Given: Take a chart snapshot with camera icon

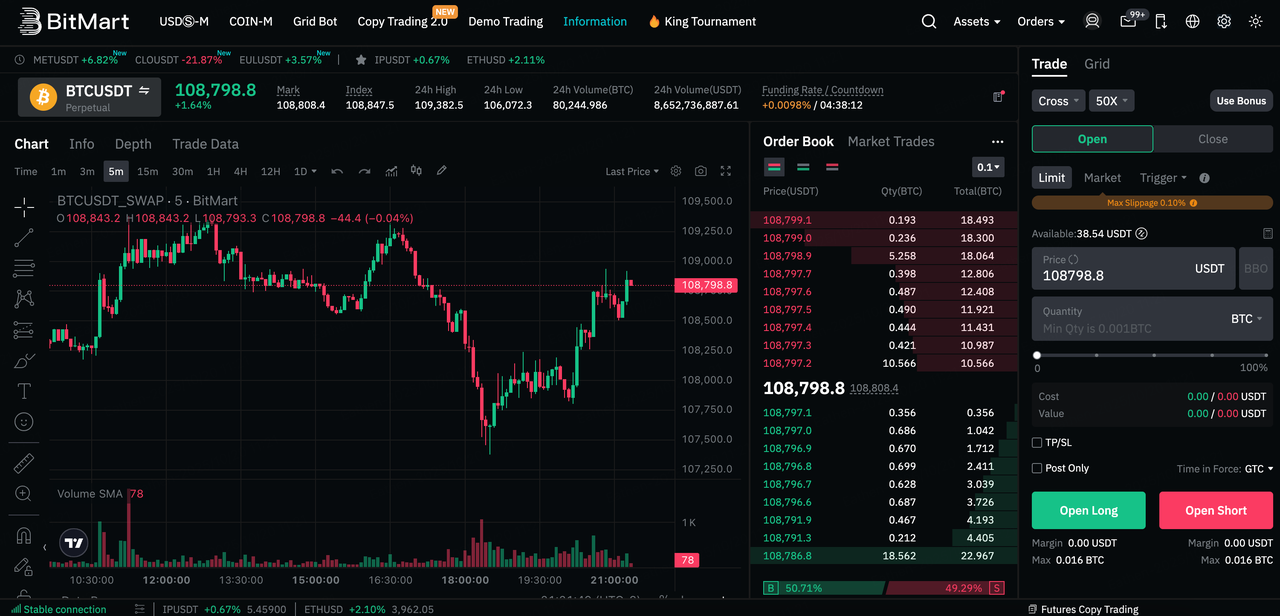Looking at the screenshot, I should tap(701, 172).
